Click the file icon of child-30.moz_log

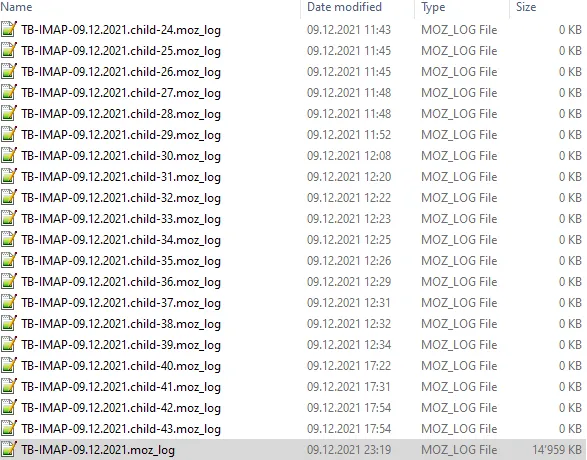coord(9,155)
